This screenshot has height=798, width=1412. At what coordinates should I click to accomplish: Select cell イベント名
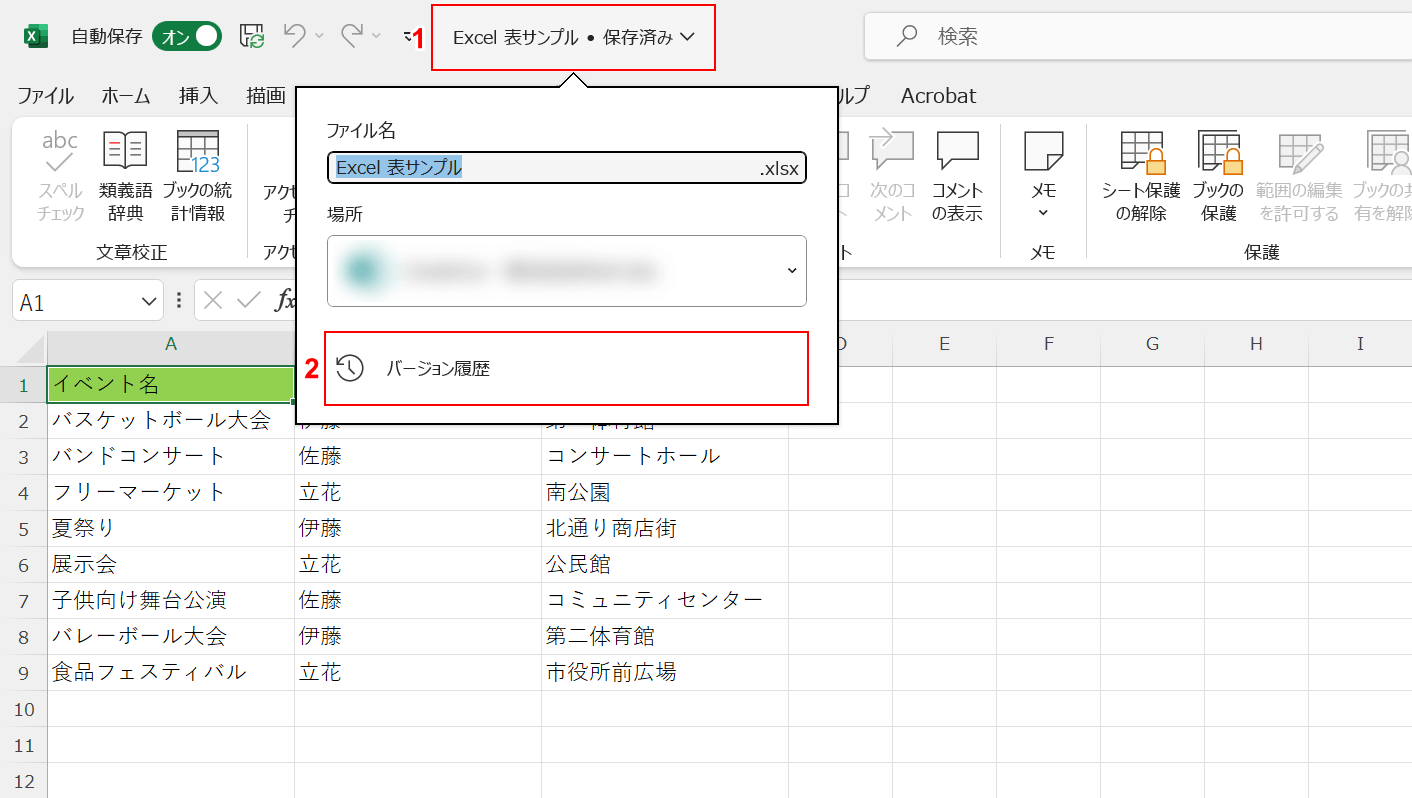coord(171,384)
